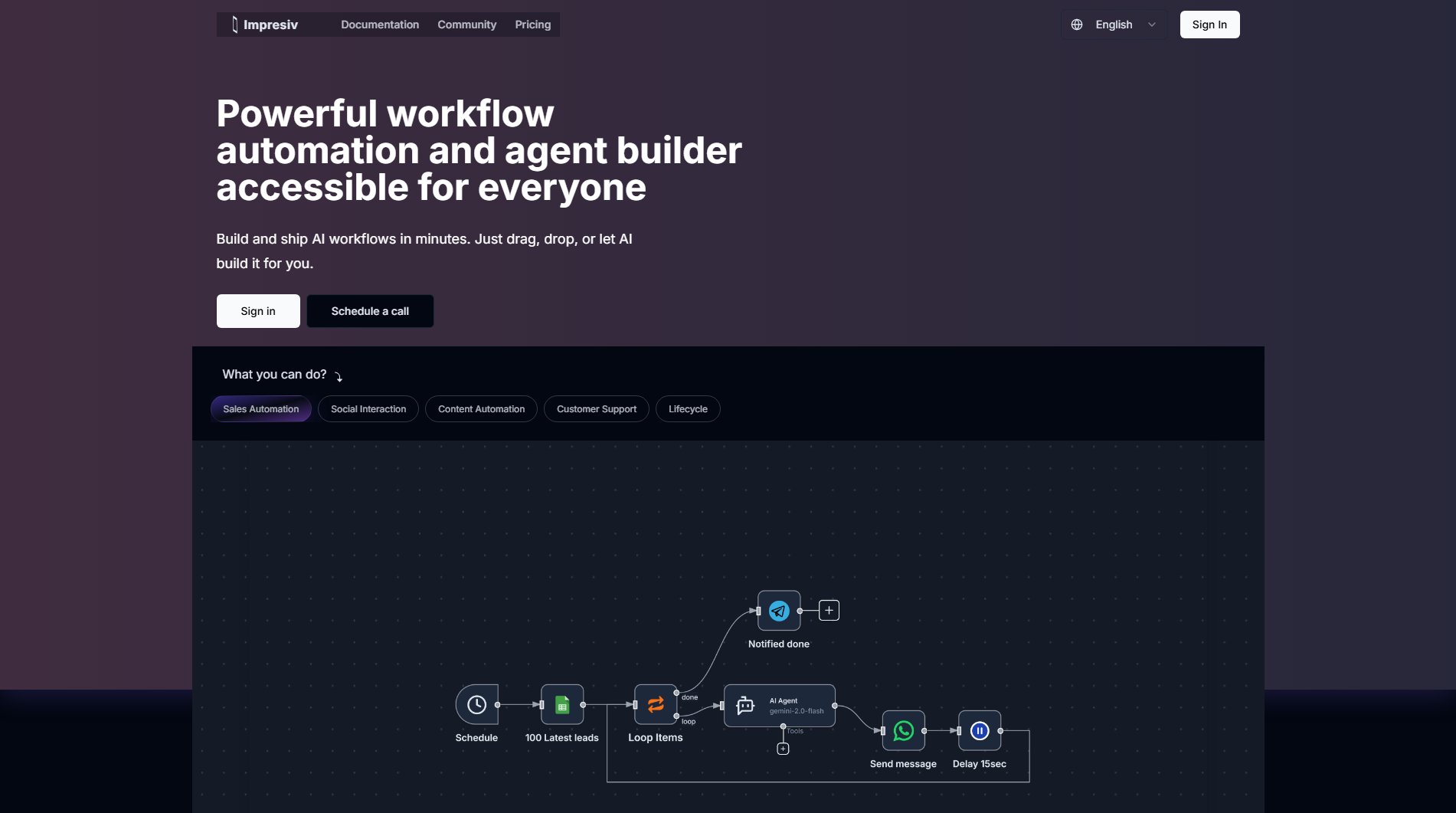Click the globe language icon

click(1077, 25)
